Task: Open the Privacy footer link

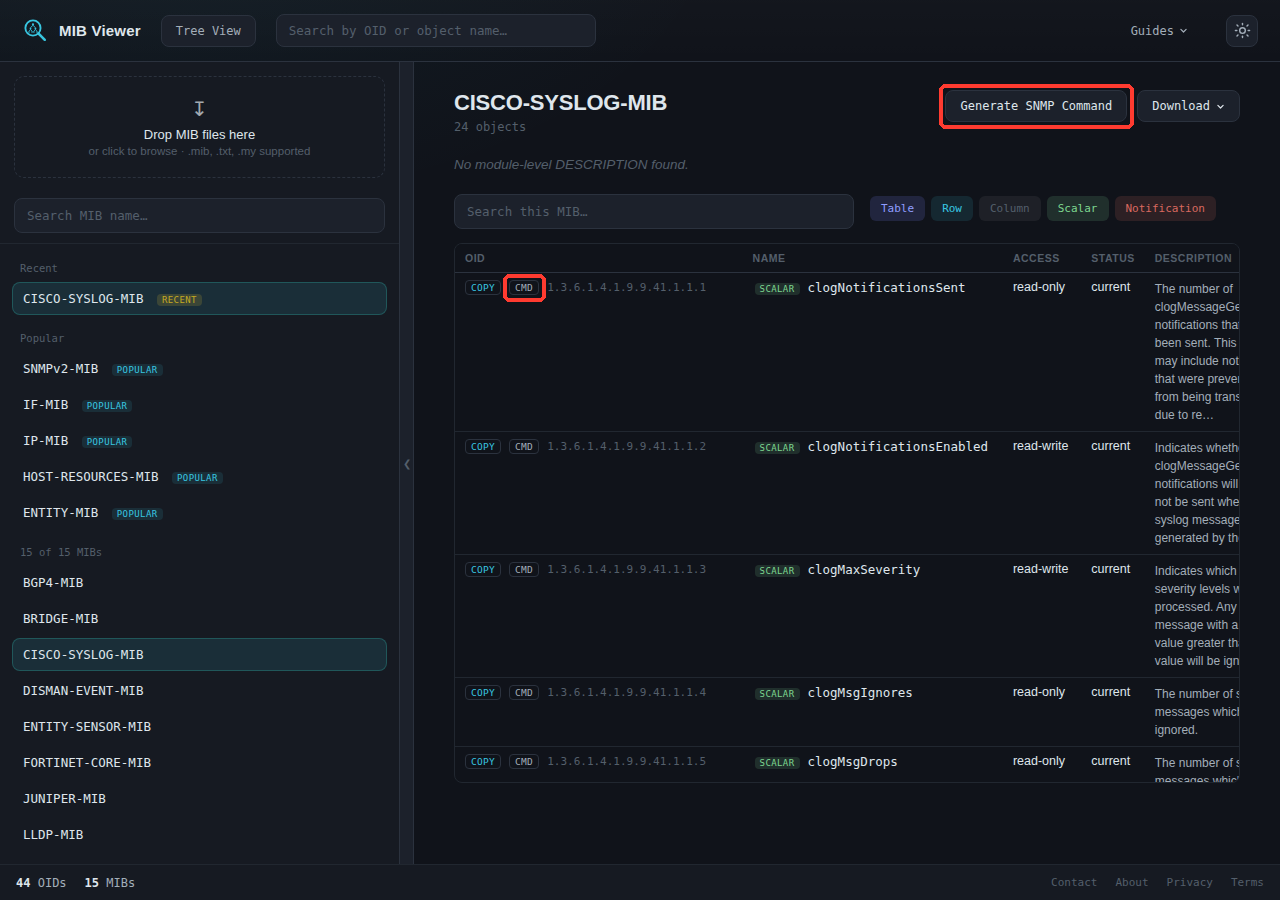Action: point(1189,883)
